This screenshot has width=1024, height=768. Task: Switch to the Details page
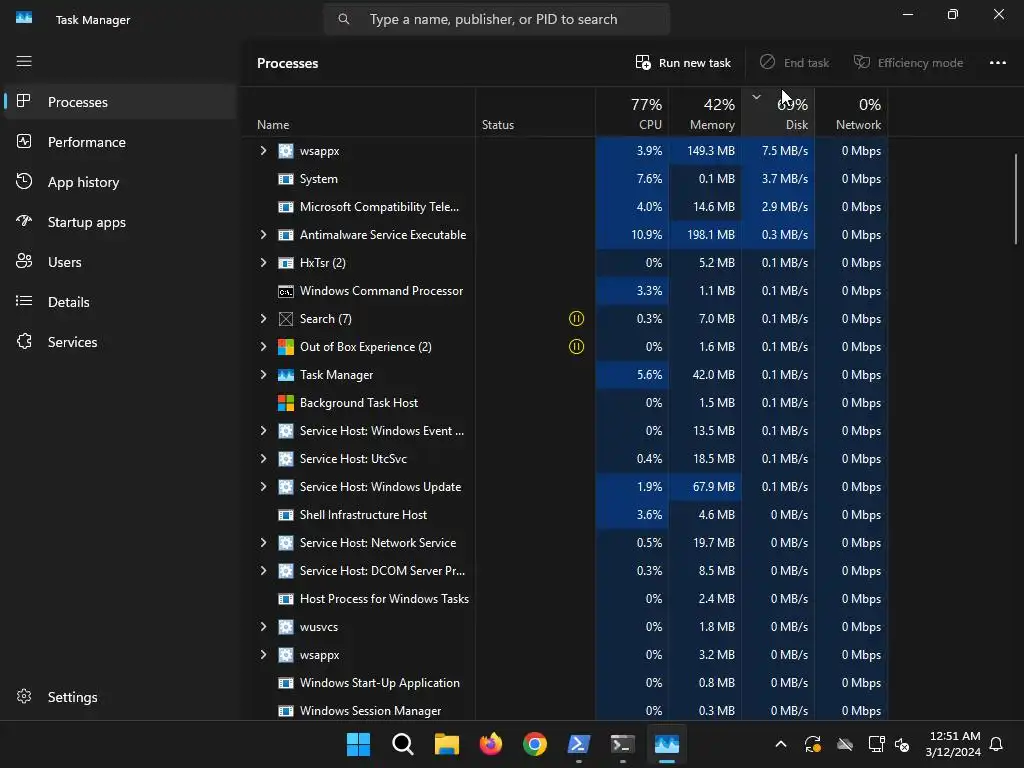point(120,302)
